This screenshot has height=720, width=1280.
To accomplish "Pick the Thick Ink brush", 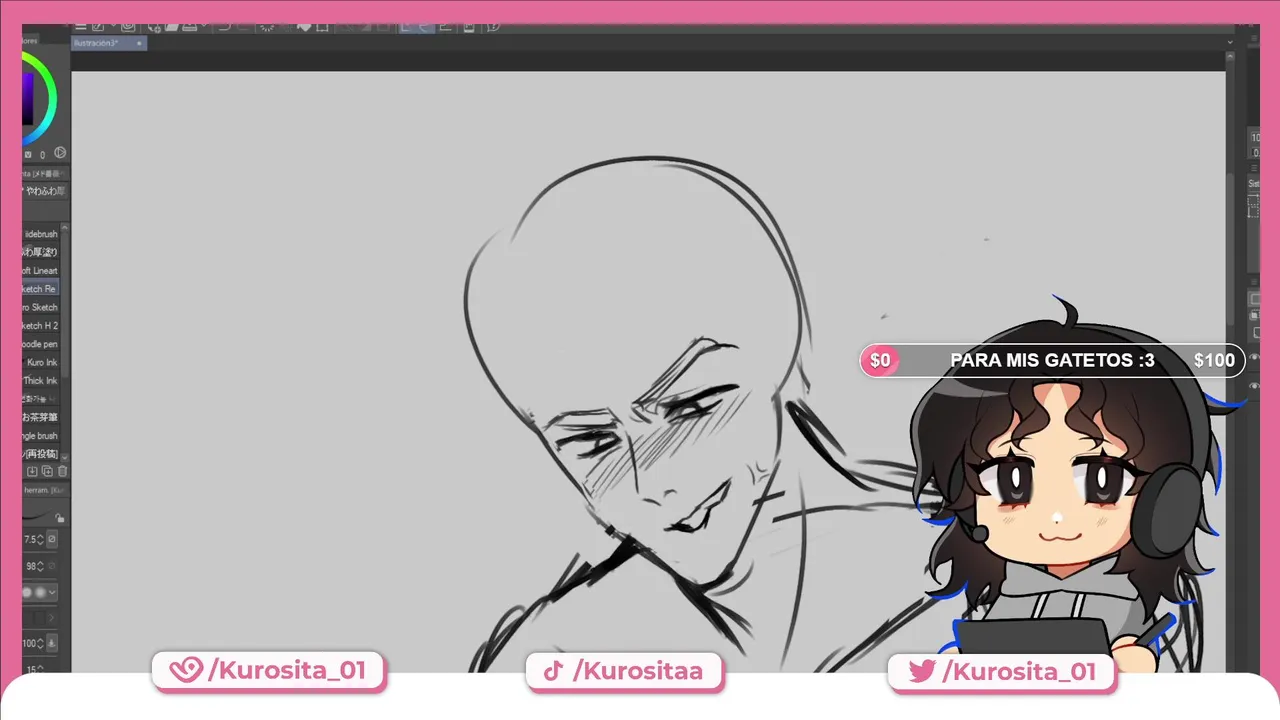I will [x=41, y=381].
